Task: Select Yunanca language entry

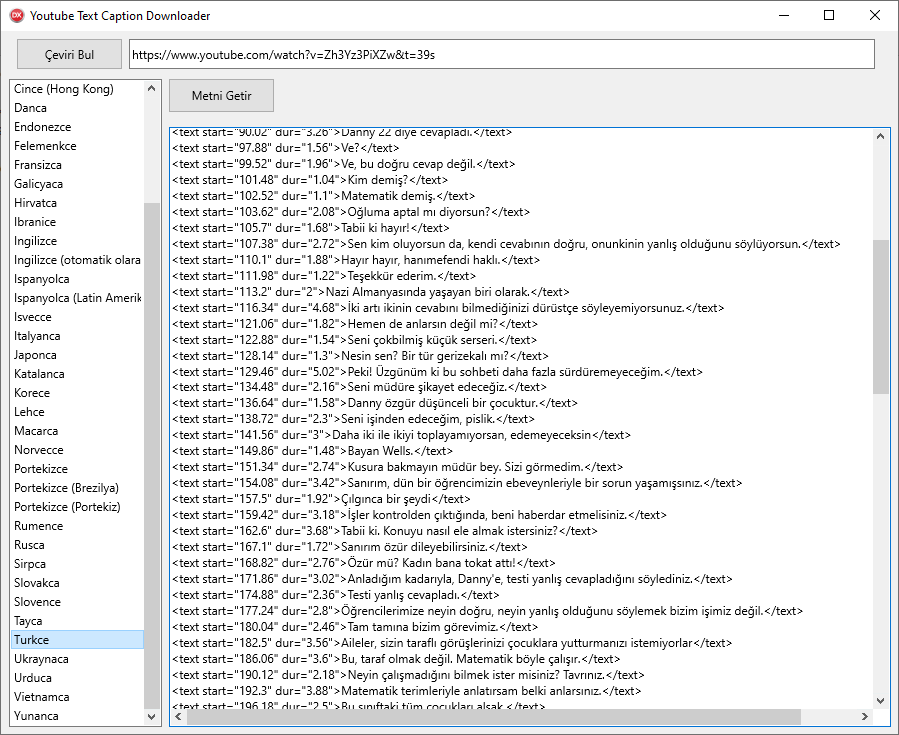Action: tap(77, 716)
